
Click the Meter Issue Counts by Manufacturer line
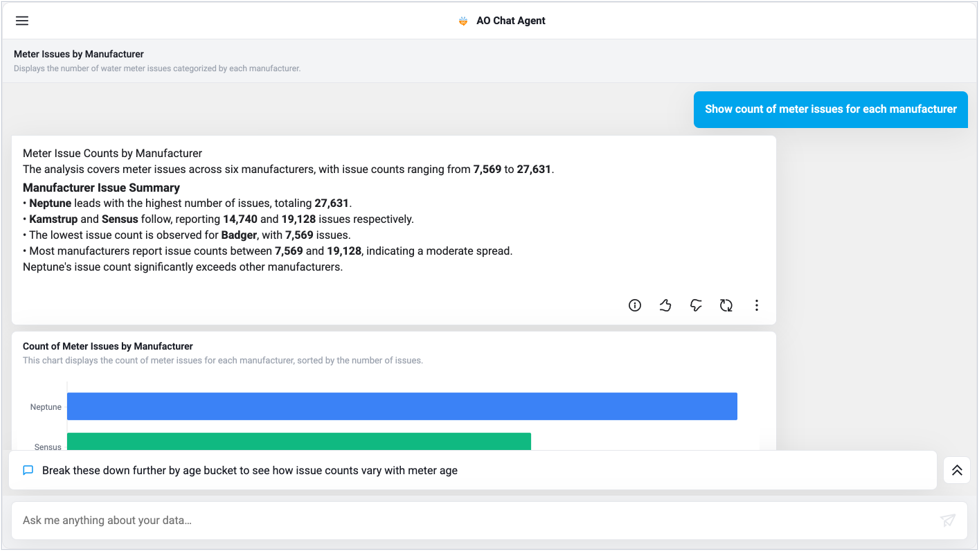112,154
